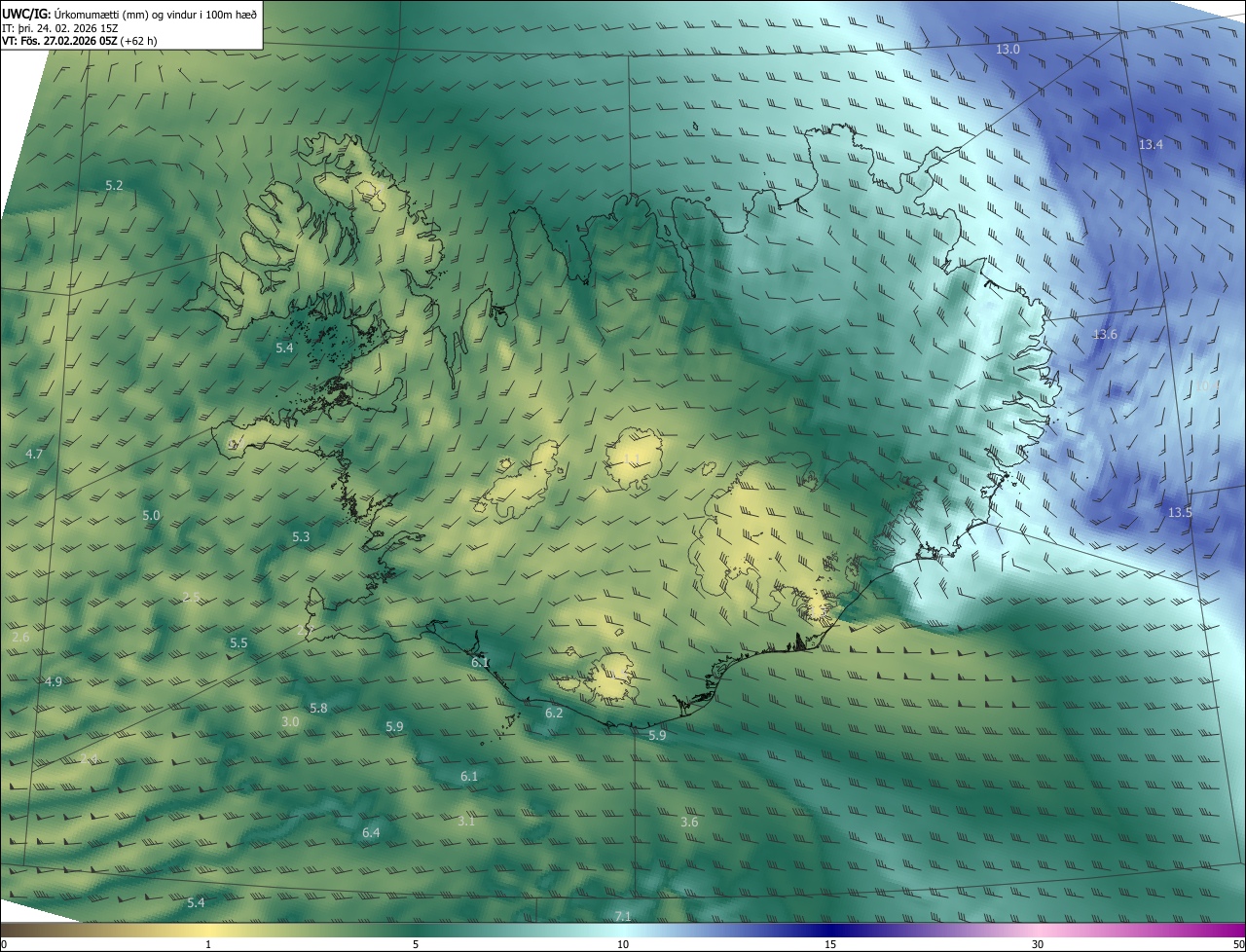Click the value label '5.5'

point(238,643)
